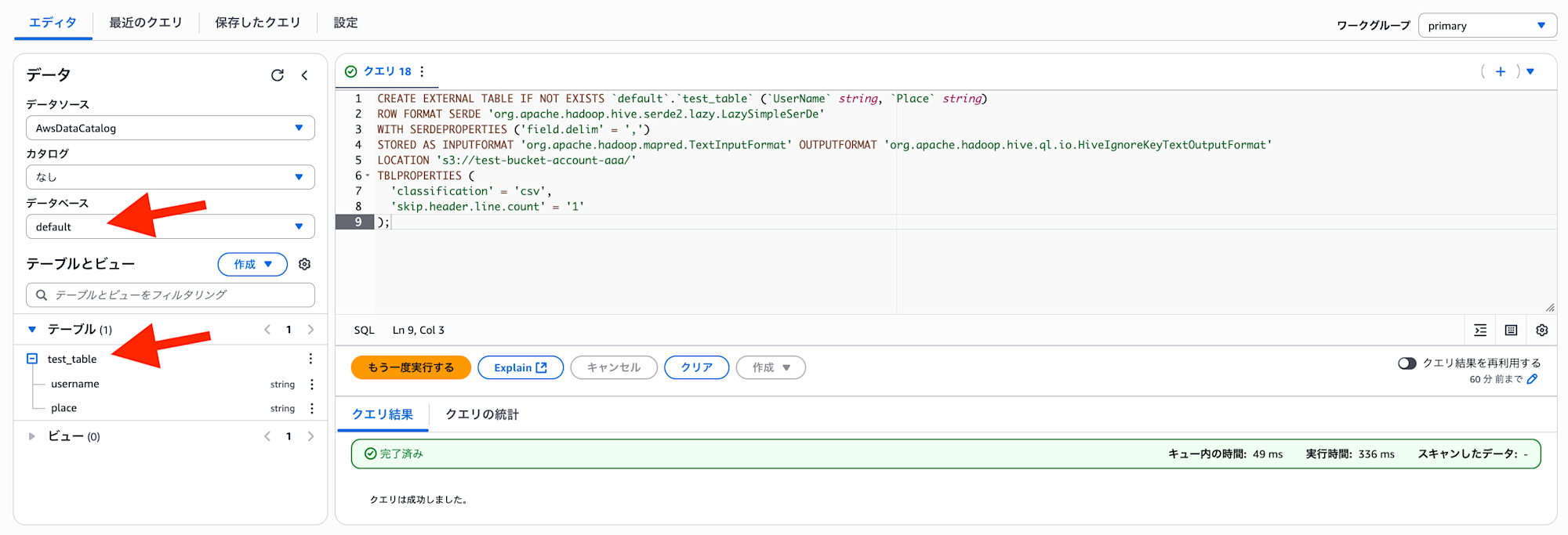Collapse the test_table columns
This screenshot has height=535, width=1568.
[32, 359]
